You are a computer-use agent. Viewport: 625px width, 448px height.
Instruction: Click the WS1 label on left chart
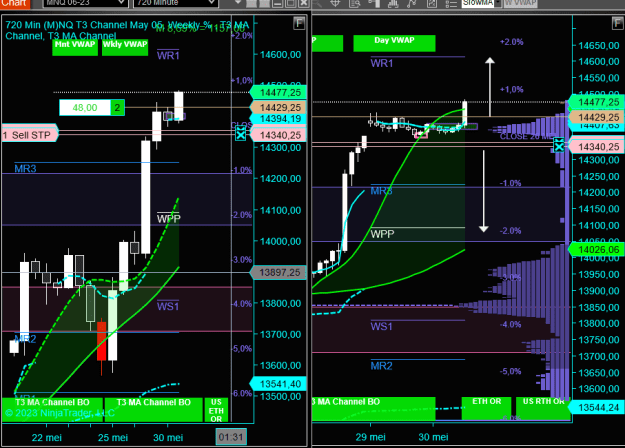pos(168,306)
